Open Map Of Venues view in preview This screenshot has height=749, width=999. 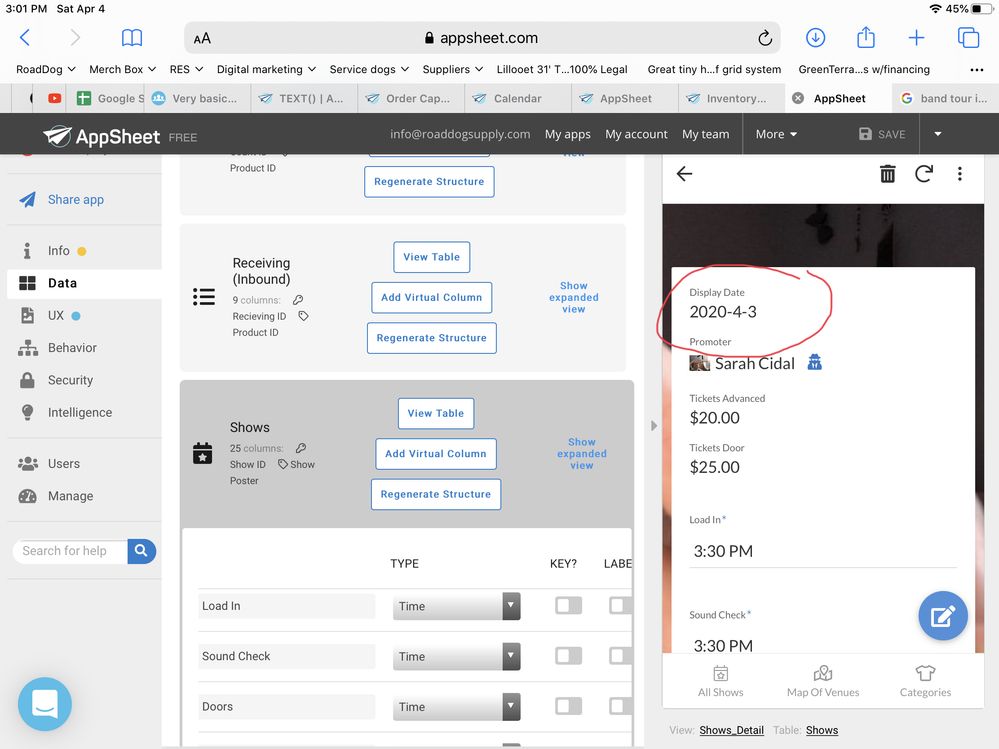click(823, 681)
